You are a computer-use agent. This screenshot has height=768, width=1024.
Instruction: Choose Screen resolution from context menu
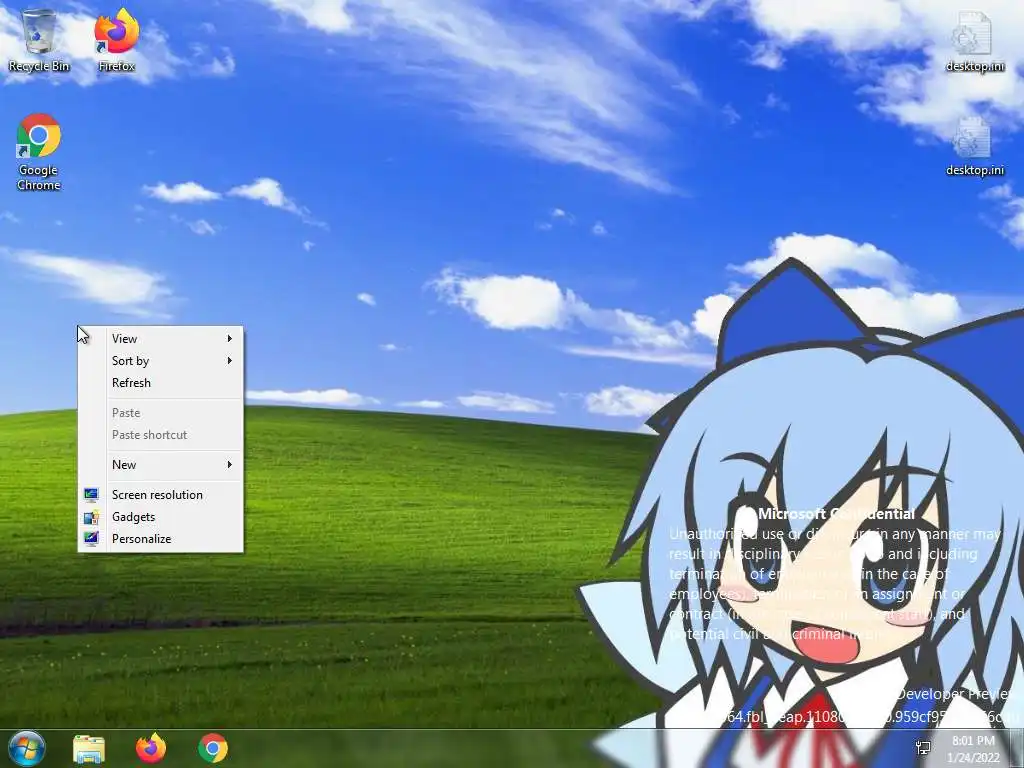(x=161, y=494)
